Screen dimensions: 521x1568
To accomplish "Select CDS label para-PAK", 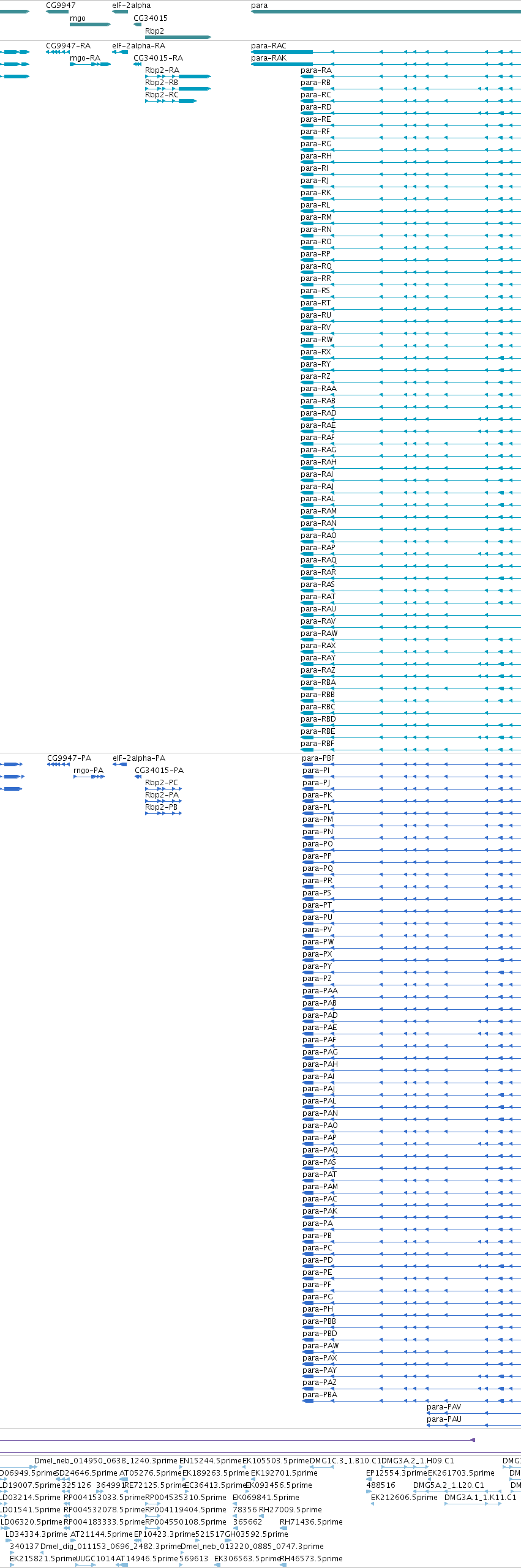I will [x=320, y=1211].
